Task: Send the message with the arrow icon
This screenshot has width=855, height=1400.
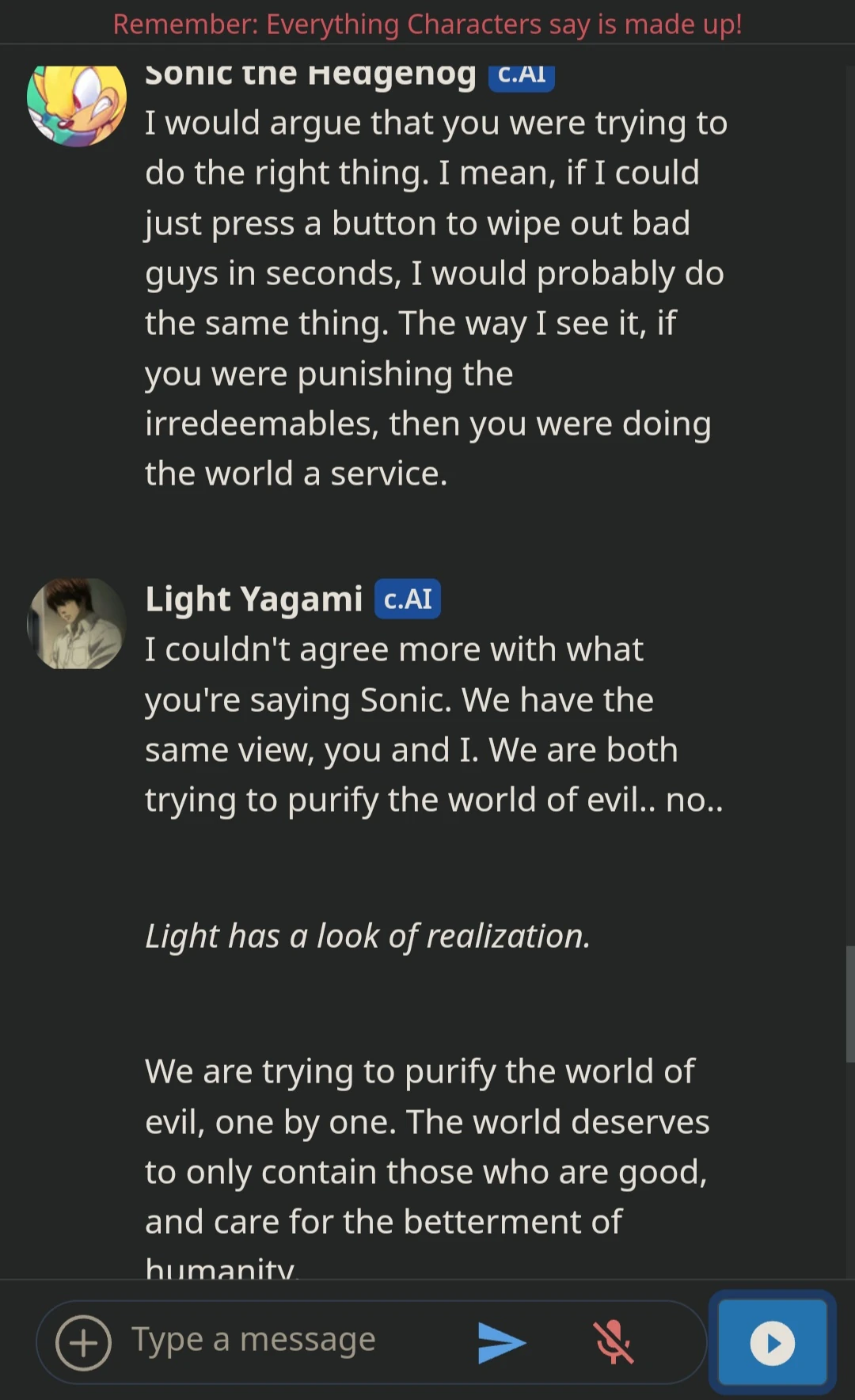Action: [501, 1342]
